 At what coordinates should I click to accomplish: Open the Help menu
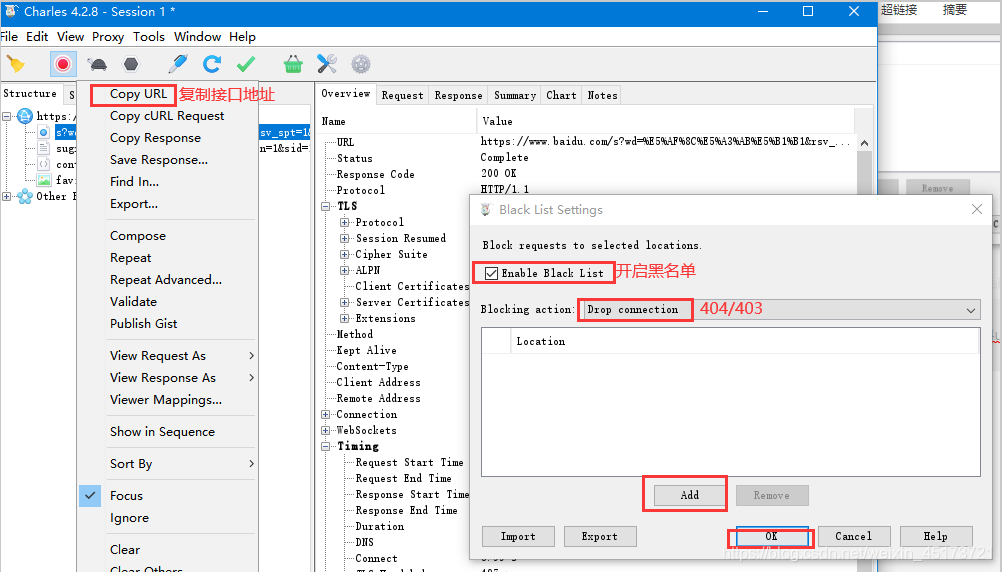coord(242,36)
